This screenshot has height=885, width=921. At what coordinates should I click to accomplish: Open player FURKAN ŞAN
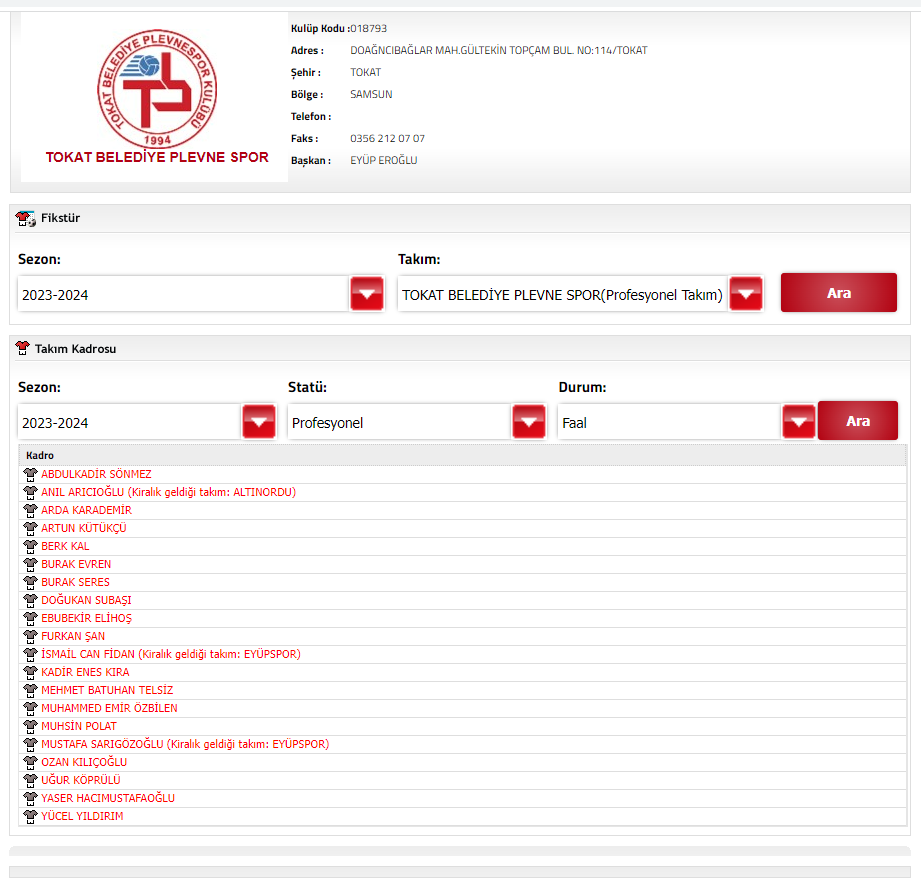(x=73, y=636)
